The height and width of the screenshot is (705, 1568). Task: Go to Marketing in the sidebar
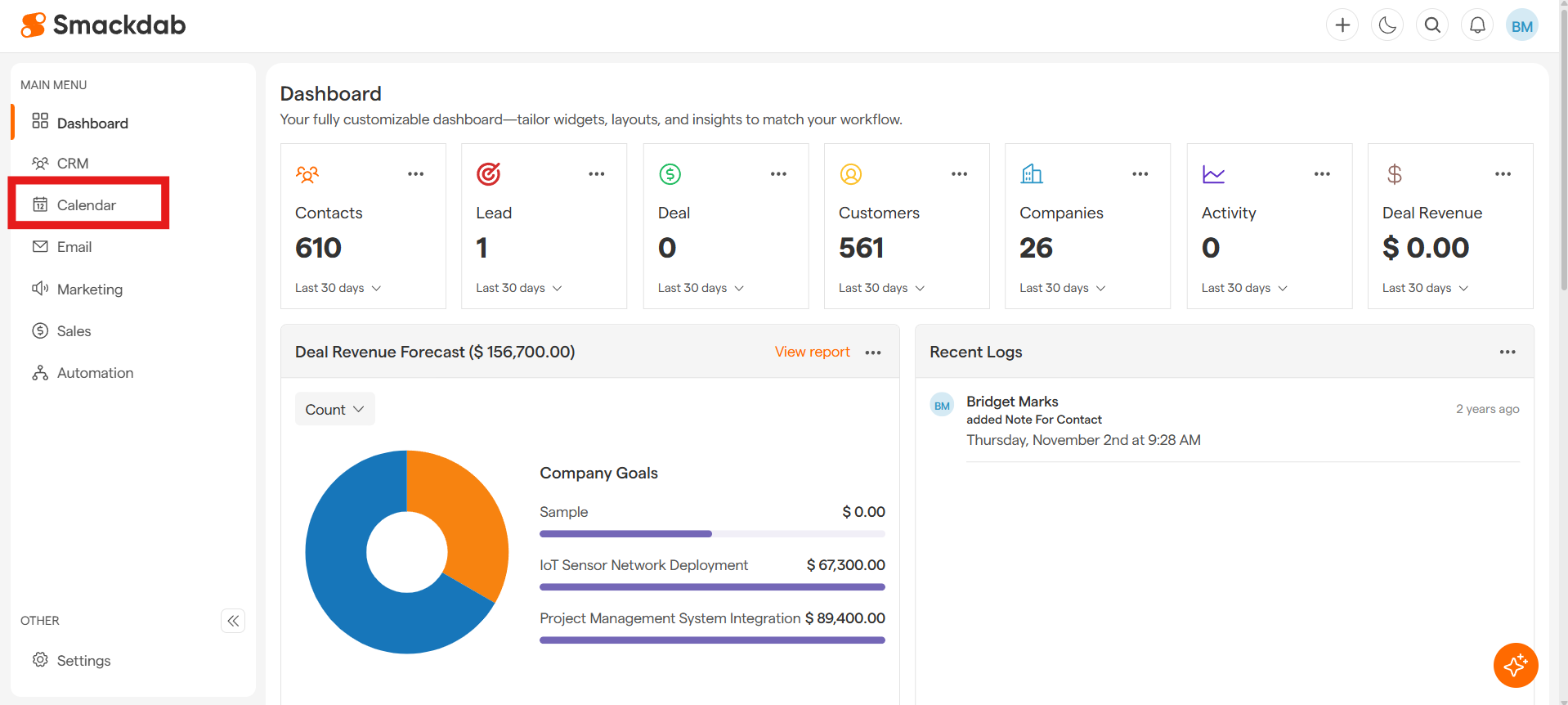point(89,289)
